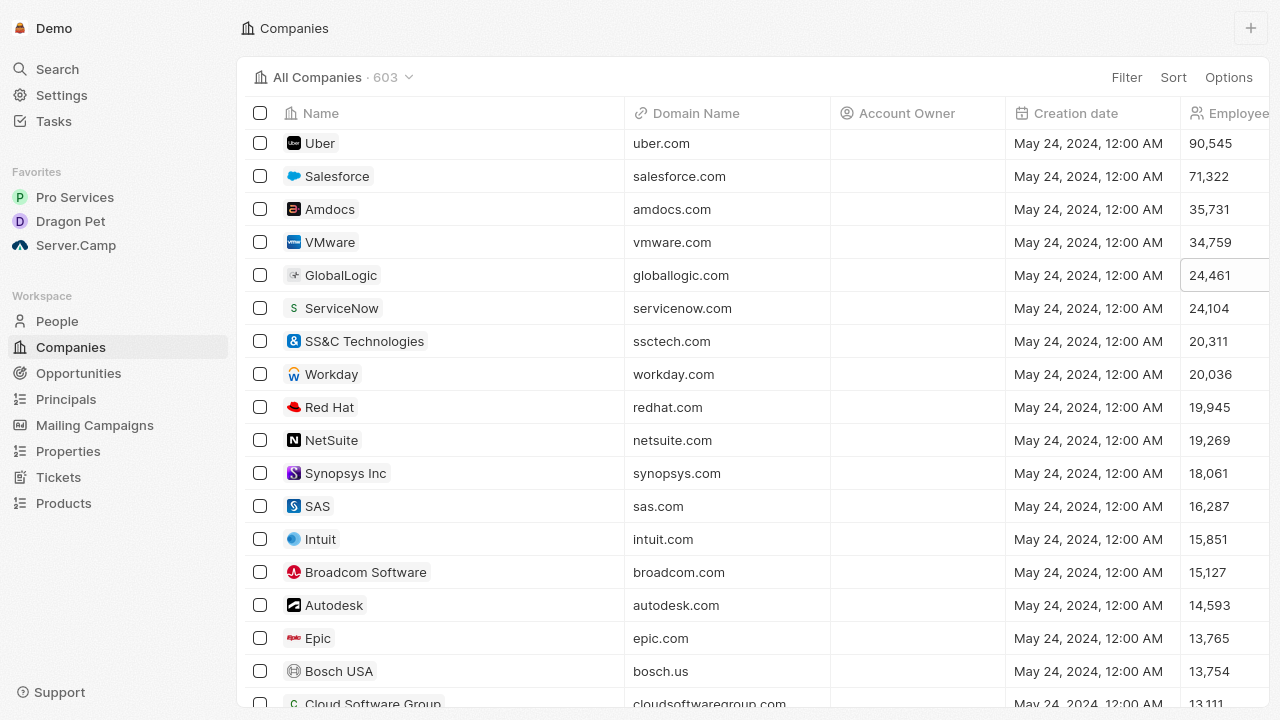Open the All Companies view dropdown
Image resolution: width=1280 pixels, height=720 pixels.
coord(334,77)
